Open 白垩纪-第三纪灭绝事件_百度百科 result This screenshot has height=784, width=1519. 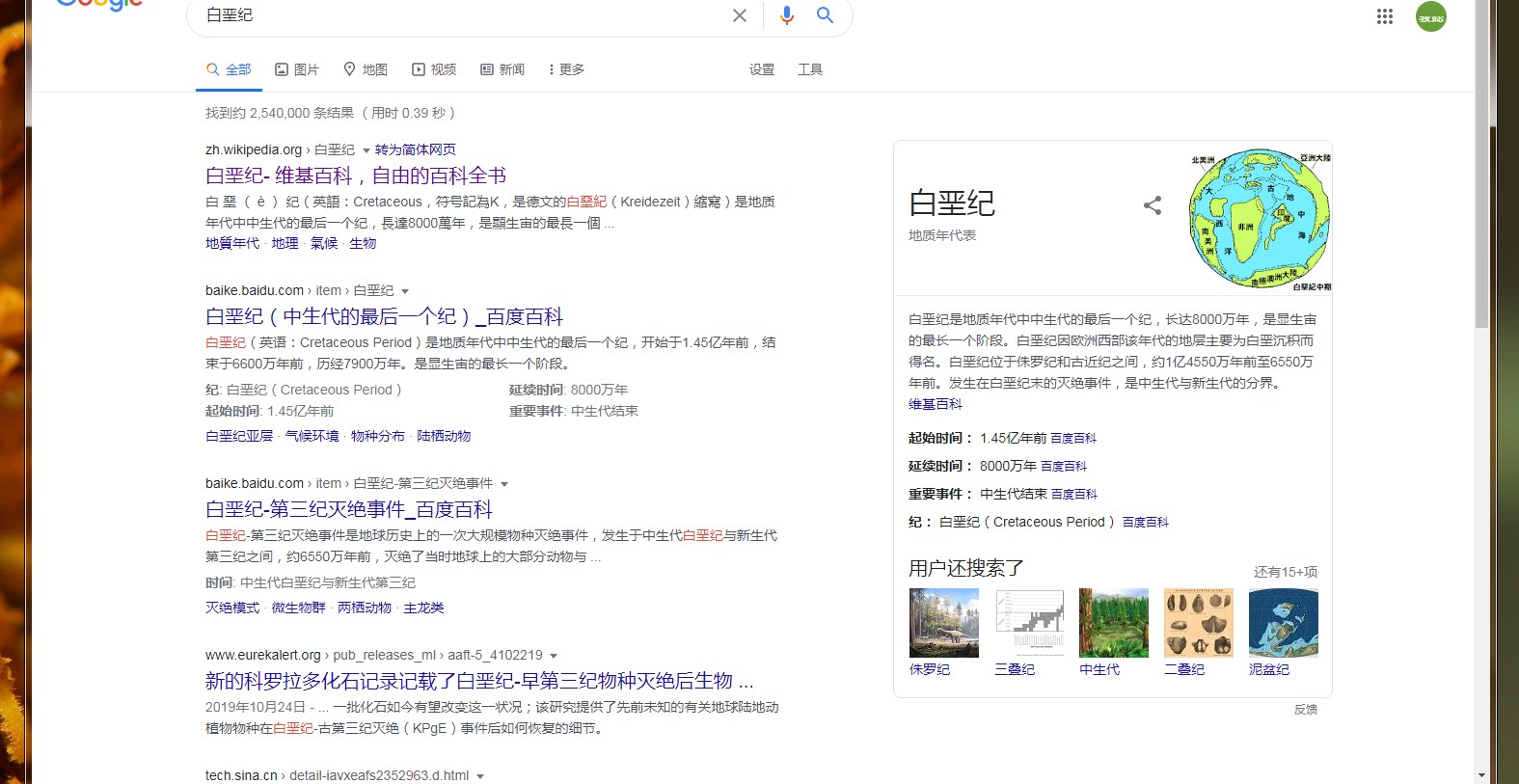(x=349, y=509)
